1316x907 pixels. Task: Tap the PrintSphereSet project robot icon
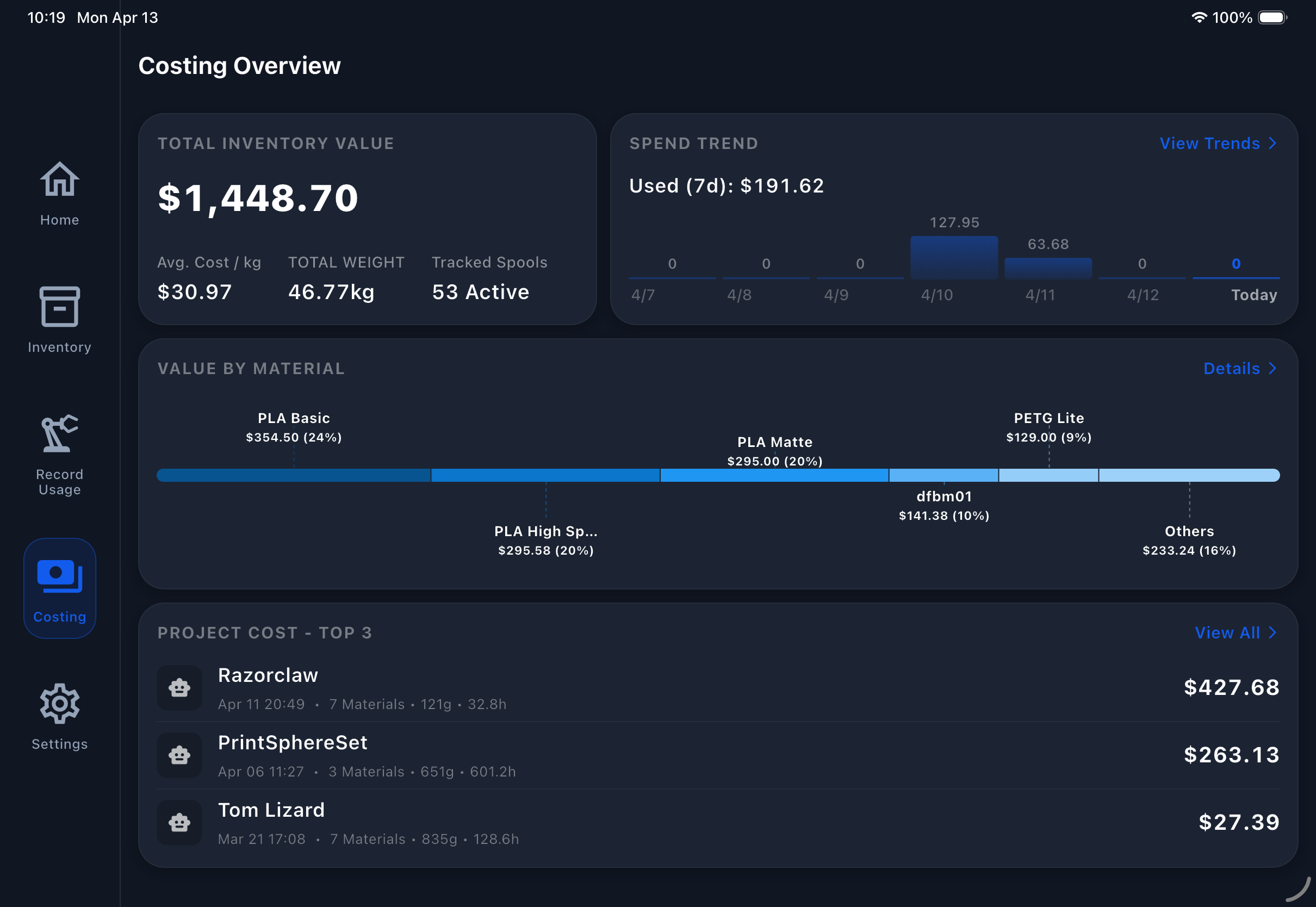[179, 755]
